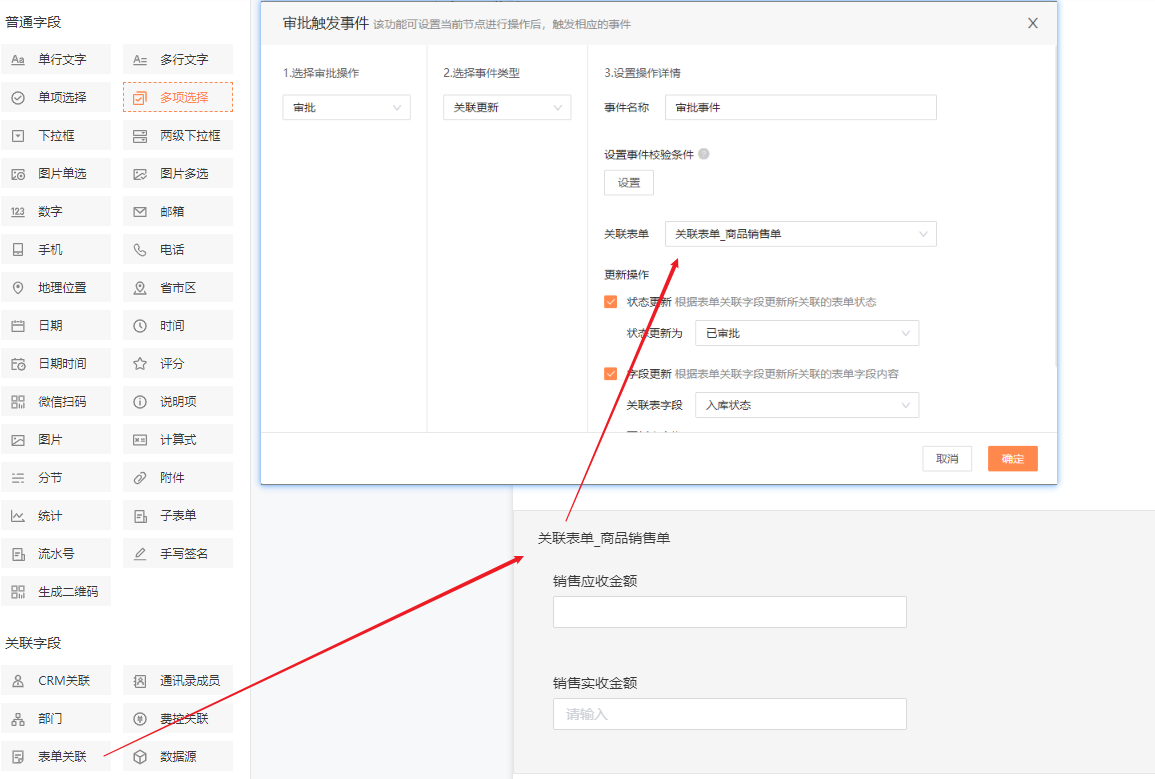The height and width of the screenshot is (779, 1155).
Task: Add the 电话 field icon
Action: [x=140, y=250]
